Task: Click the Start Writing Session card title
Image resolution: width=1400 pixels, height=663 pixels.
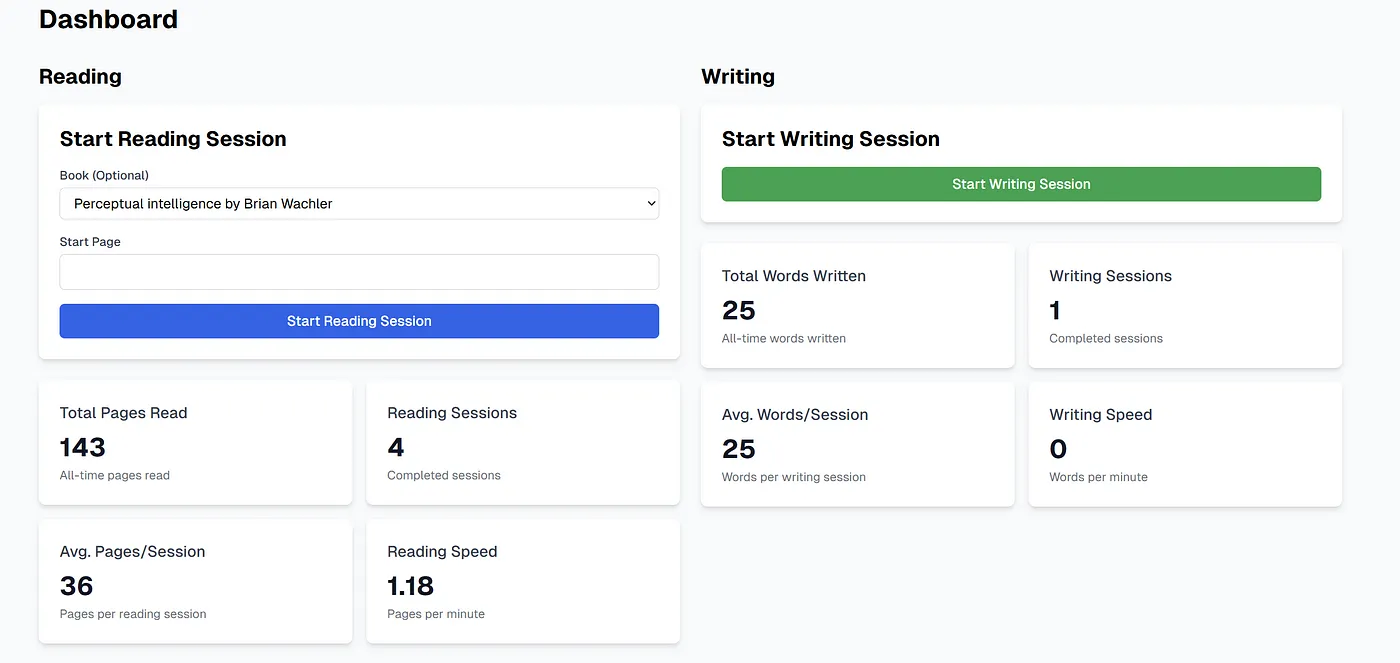Action: coord(831,139)
